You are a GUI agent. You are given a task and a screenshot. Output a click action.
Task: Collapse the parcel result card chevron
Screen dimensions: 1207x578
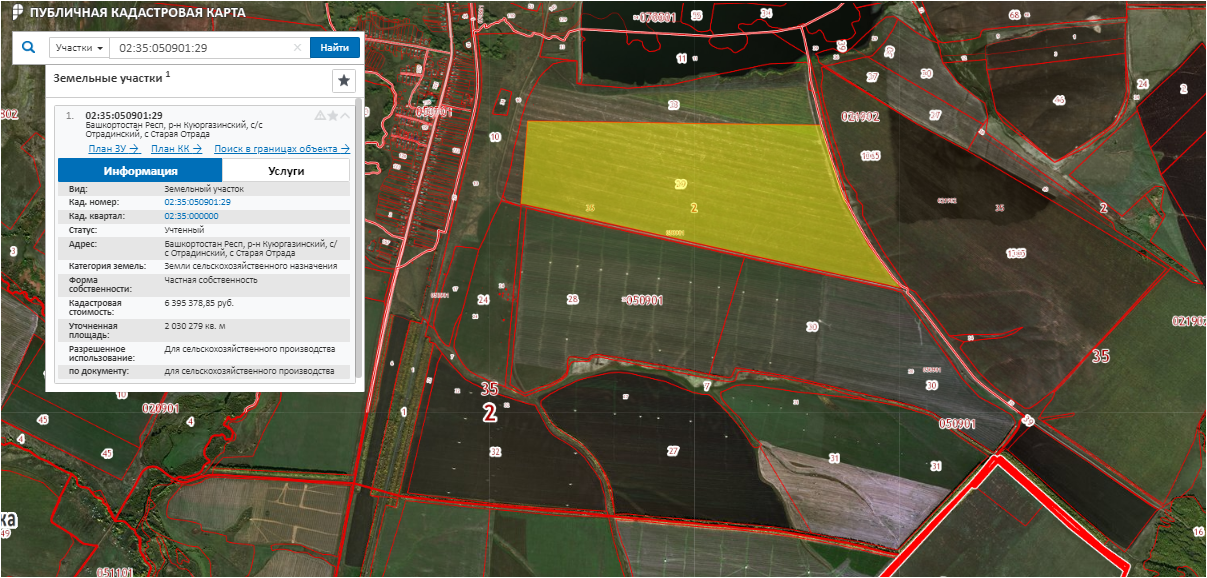[x=345, y=115]
